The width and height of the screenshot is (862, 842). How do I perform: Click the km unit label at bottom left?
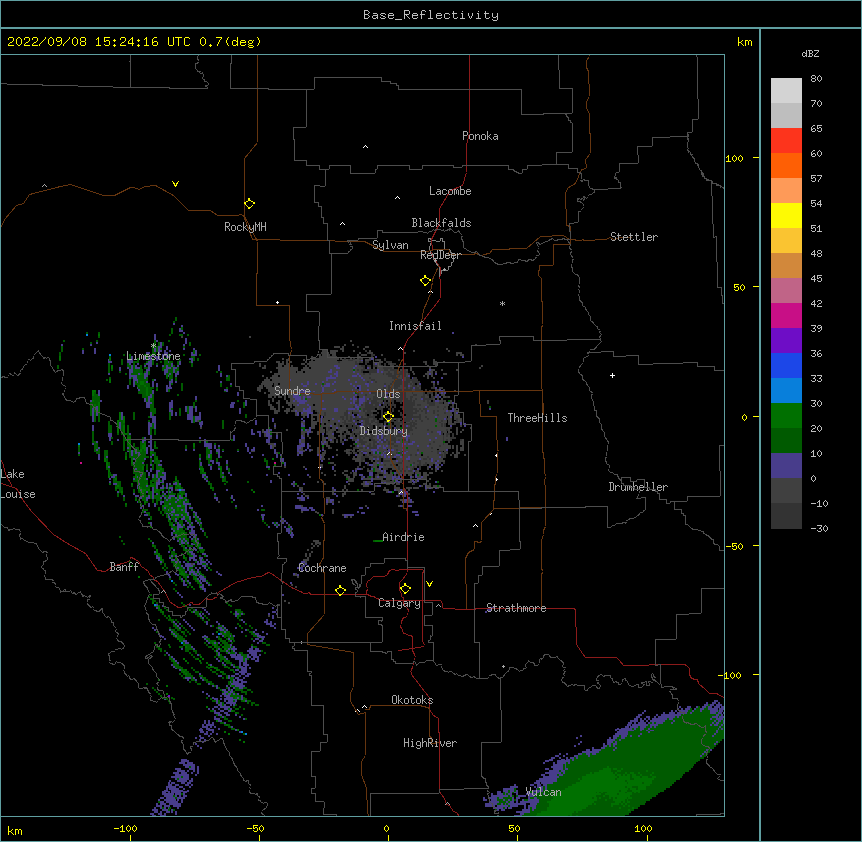15,831
